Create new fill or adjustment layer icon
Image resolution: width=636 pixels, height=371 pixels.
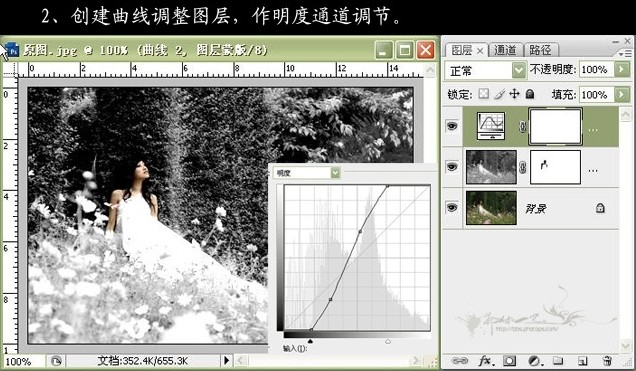click(535, 360)
